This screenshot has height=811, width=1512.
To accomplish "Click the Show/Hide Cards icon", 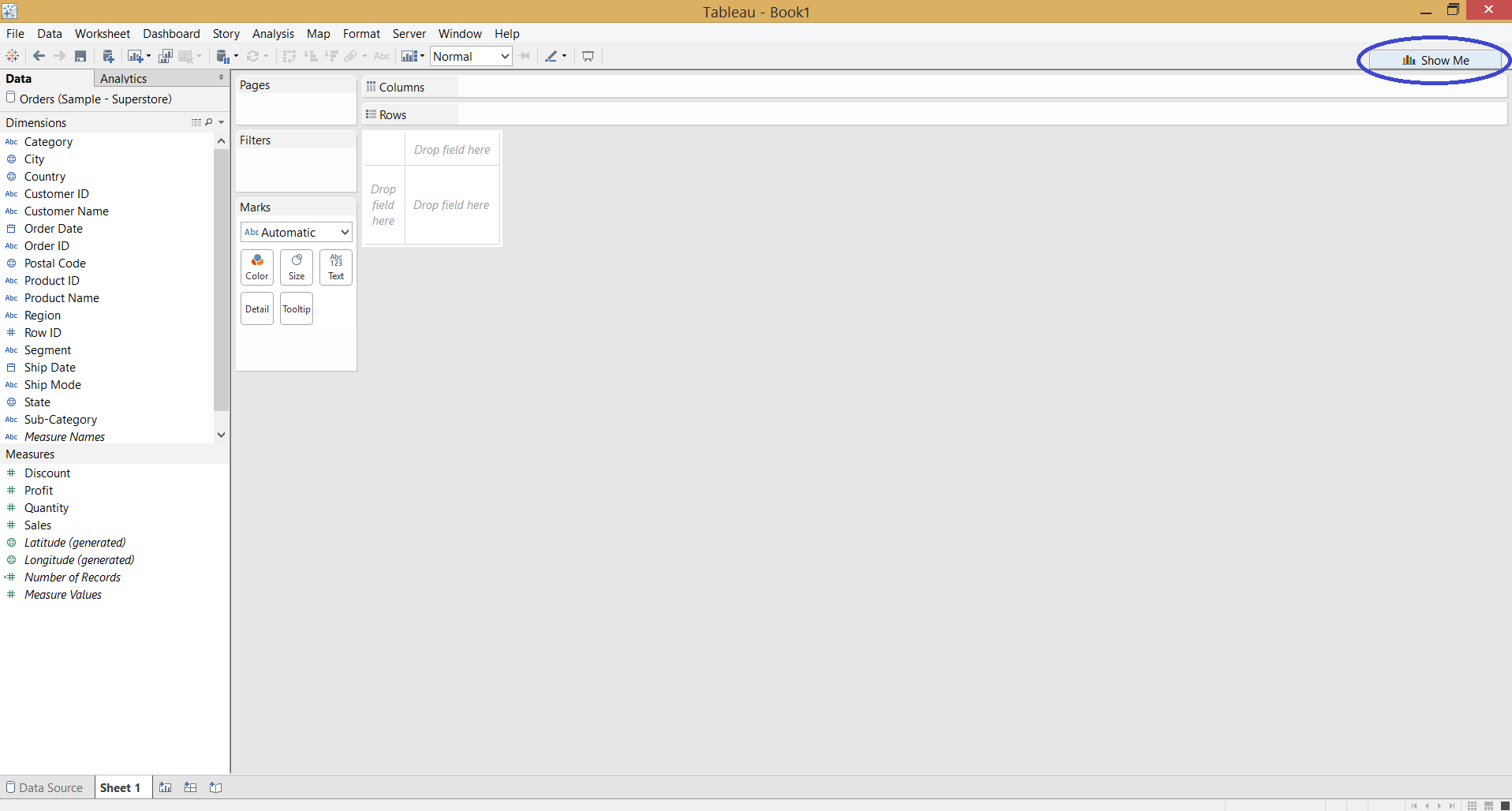I will tap(409, 56).
